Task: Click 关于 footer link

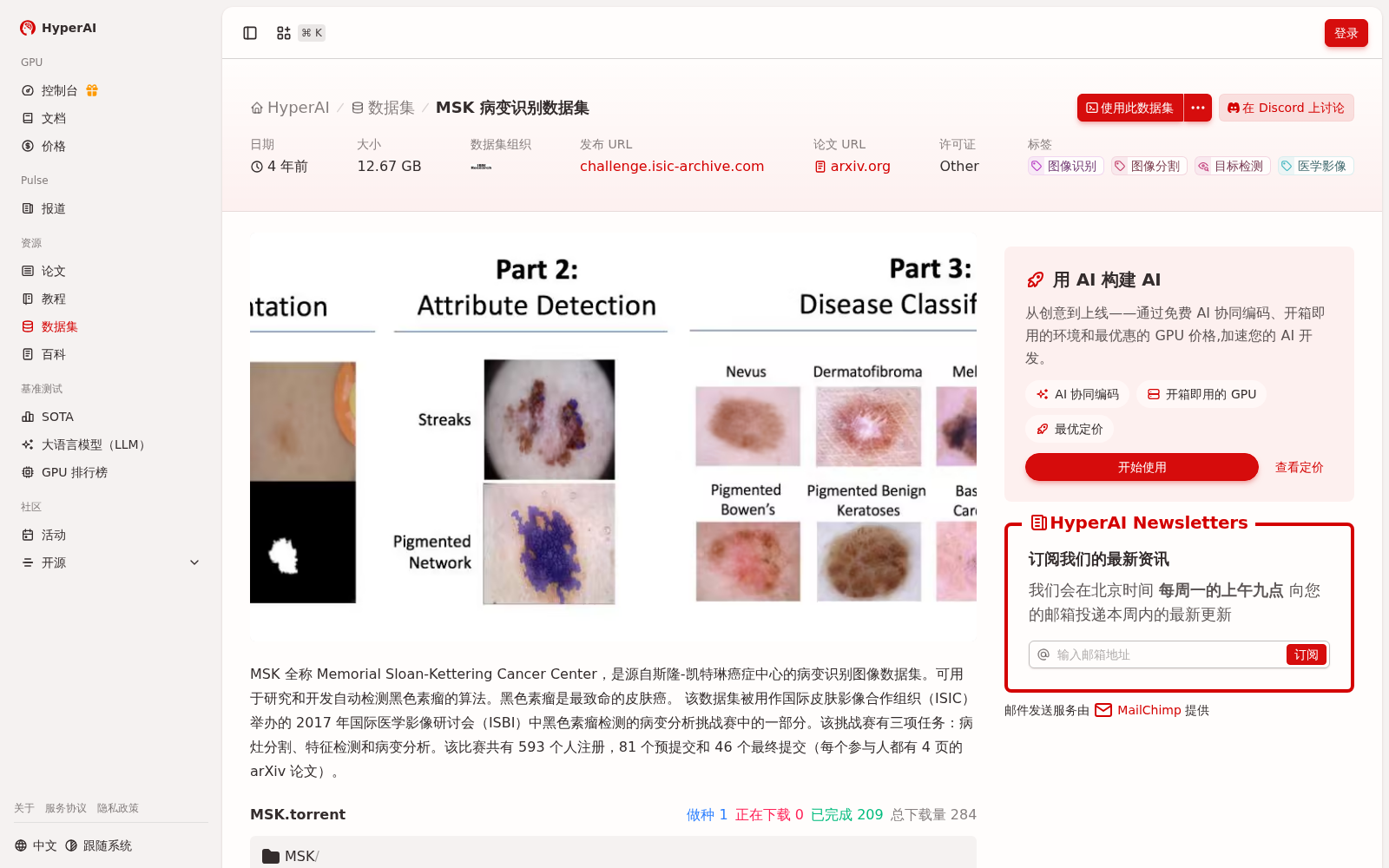Action: (x=24, y=808)
